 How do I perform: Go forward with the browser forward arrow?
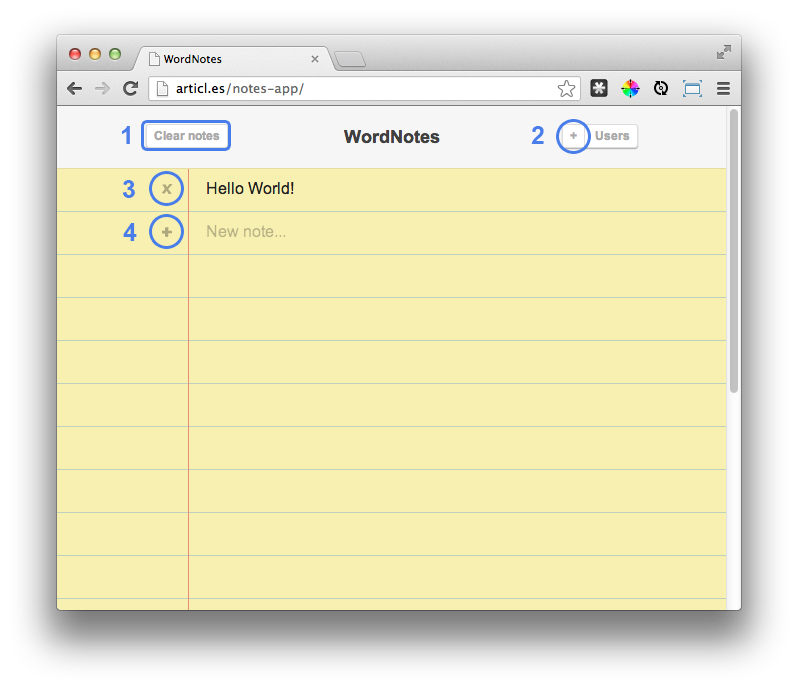pos(102,89)
